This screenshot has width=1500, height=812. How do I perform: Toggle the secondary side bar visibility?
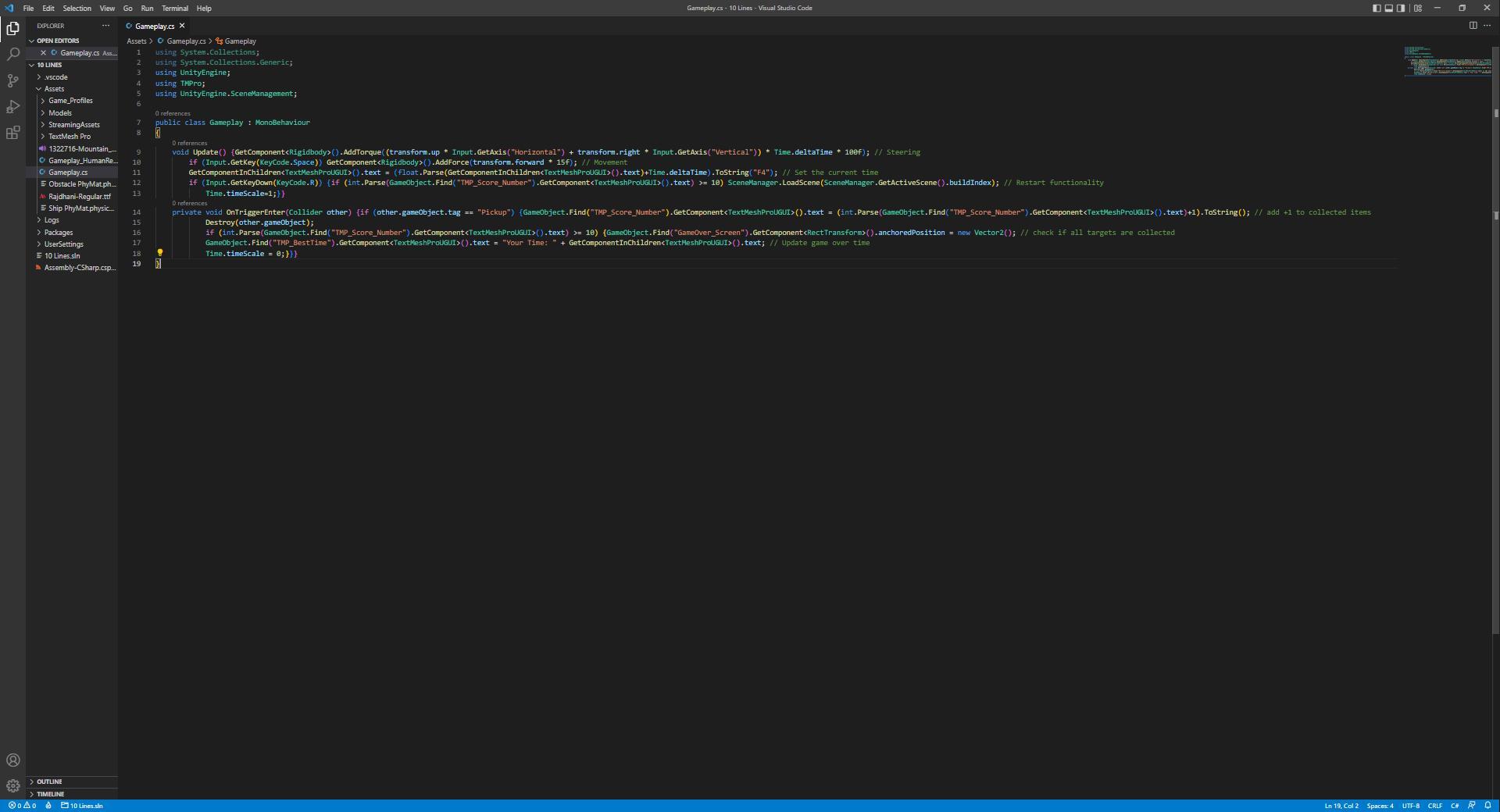click(1401, 8)
